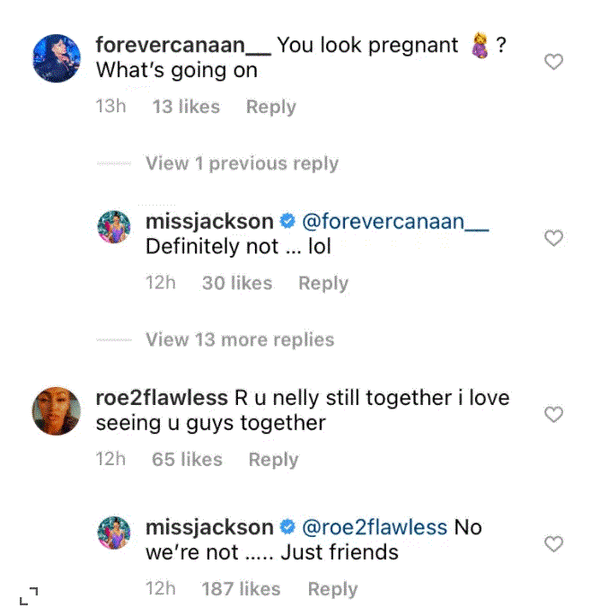Like forevercanaan__'s pregnant comment with heart
Viewport: 600px width, 616px height.
[x=554, y=62]
